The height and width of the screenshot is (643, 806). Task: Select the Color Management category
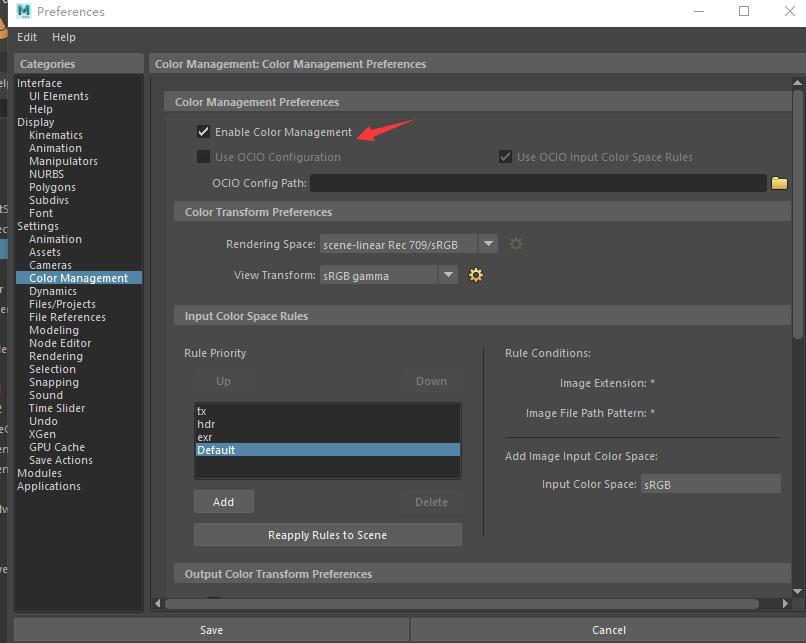pos(79,278)
